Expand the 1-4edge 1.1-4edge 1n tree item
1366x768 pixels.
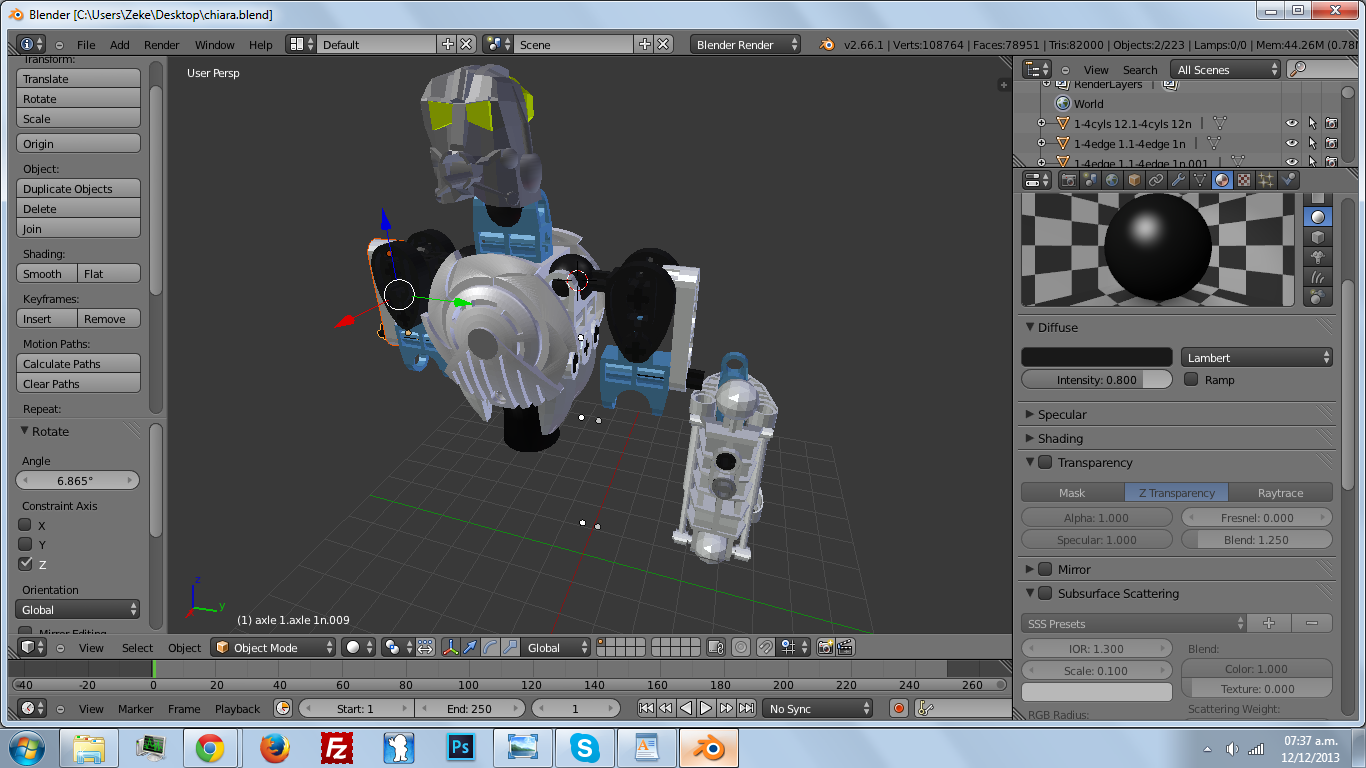coord(1042,143)
